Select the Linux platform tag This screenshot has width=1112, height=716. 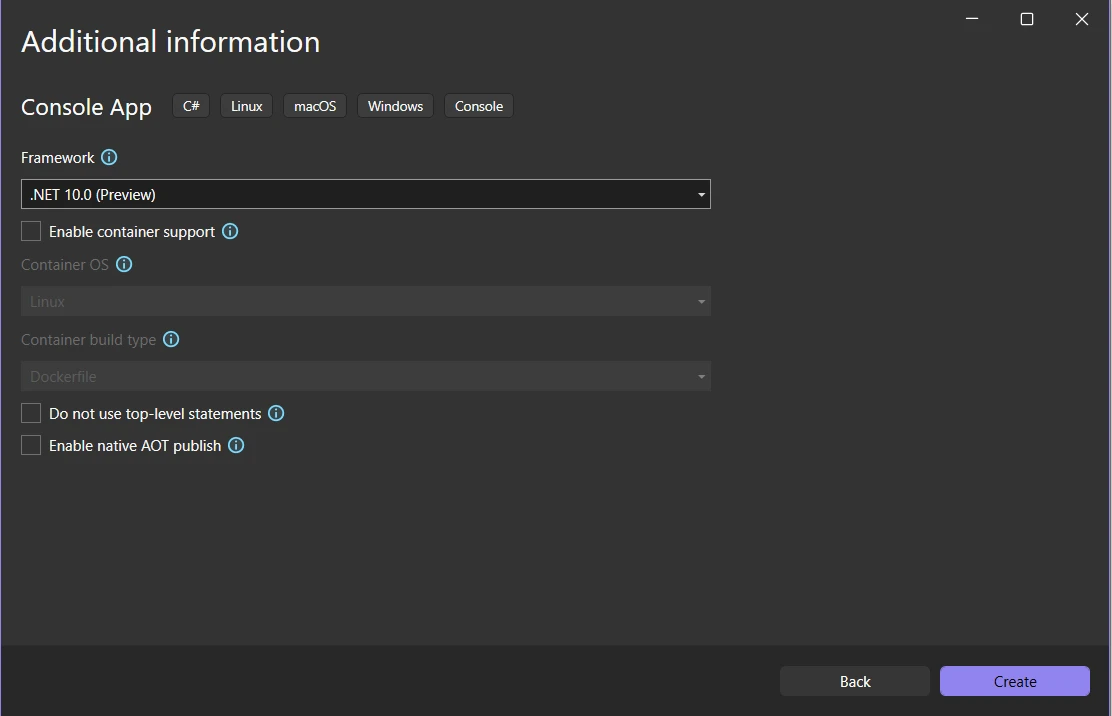(x=246, y=106)
